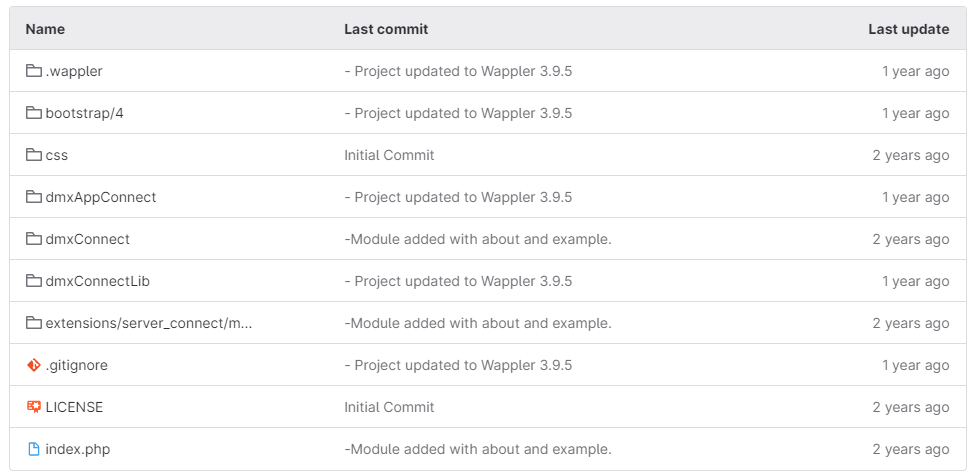Image resolution: width=971 pixels, height=475 pixels.
Task: Open the dmxConnect folder
Action: pos(87,239)
